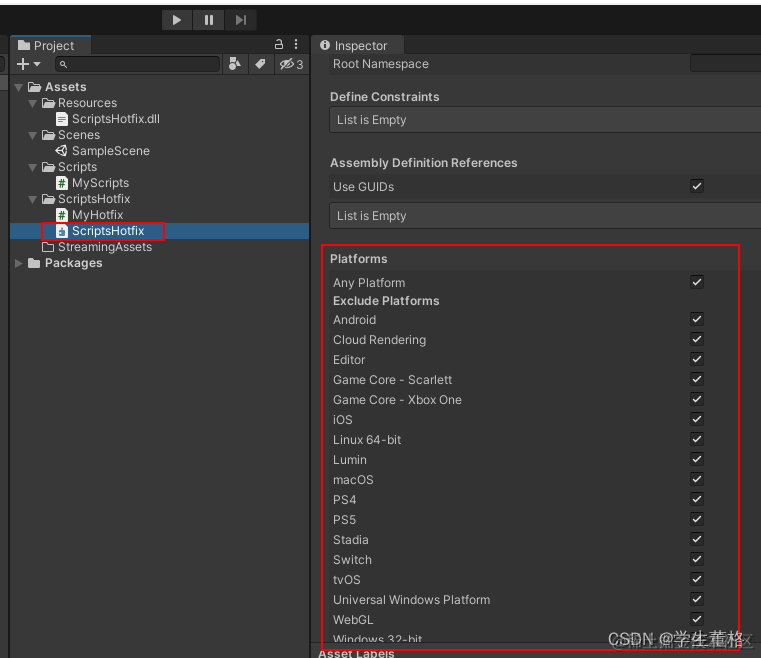This screenshot has height=658, width=761.
Task: Toggle the Editor platform checkbox
Action: (x=697, y=359)
